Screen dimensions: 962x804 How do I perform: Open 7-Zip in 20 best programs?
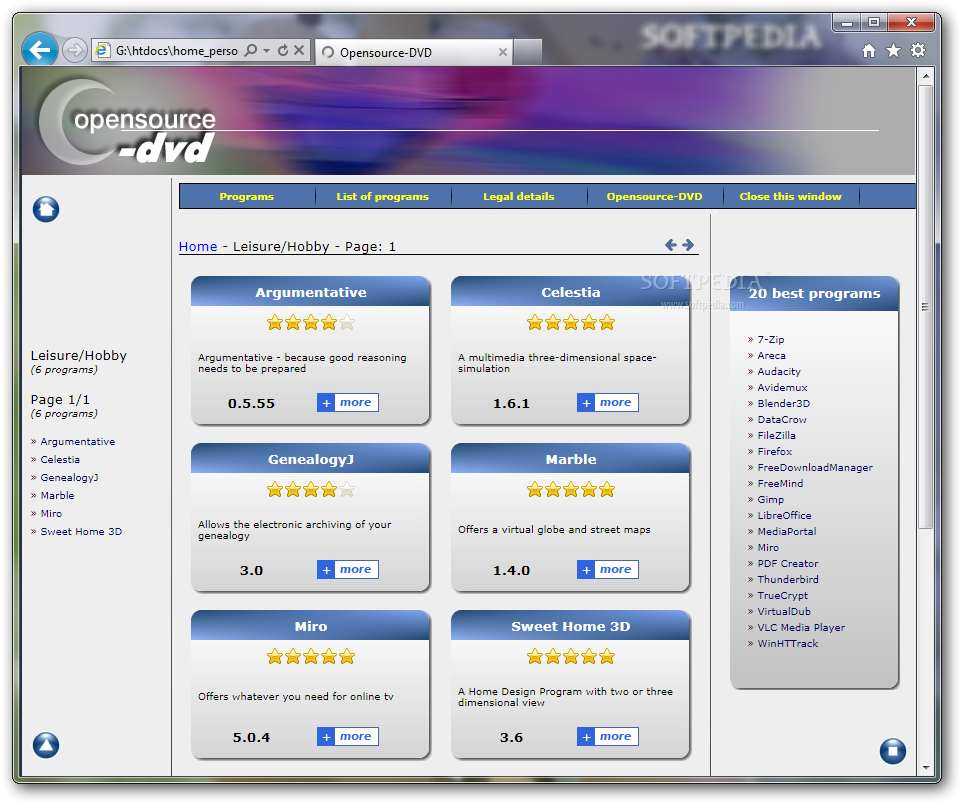(771, 339)
